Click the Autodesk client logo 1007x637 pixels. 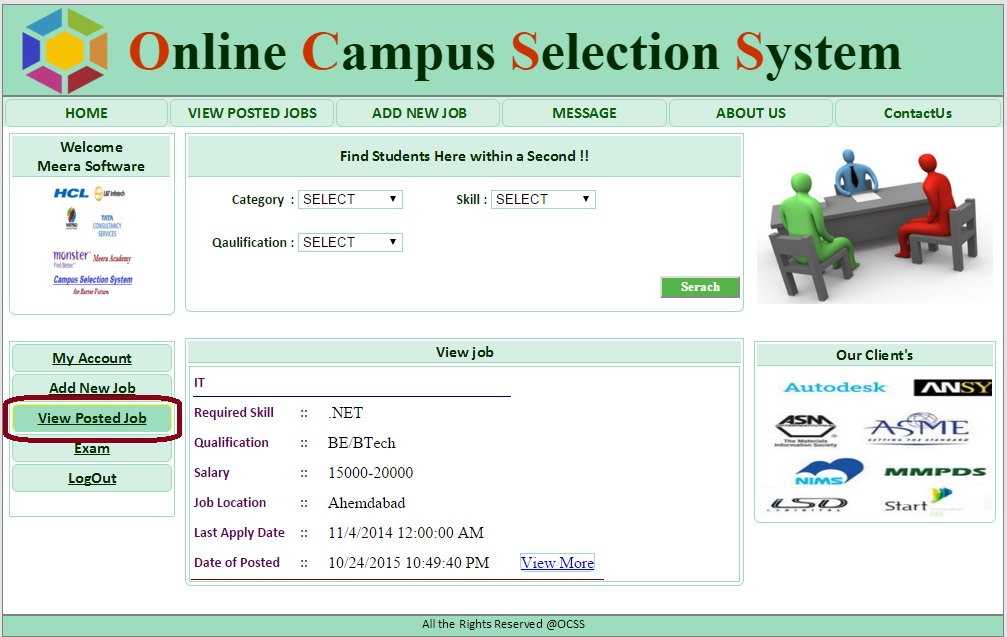[835, 387]
